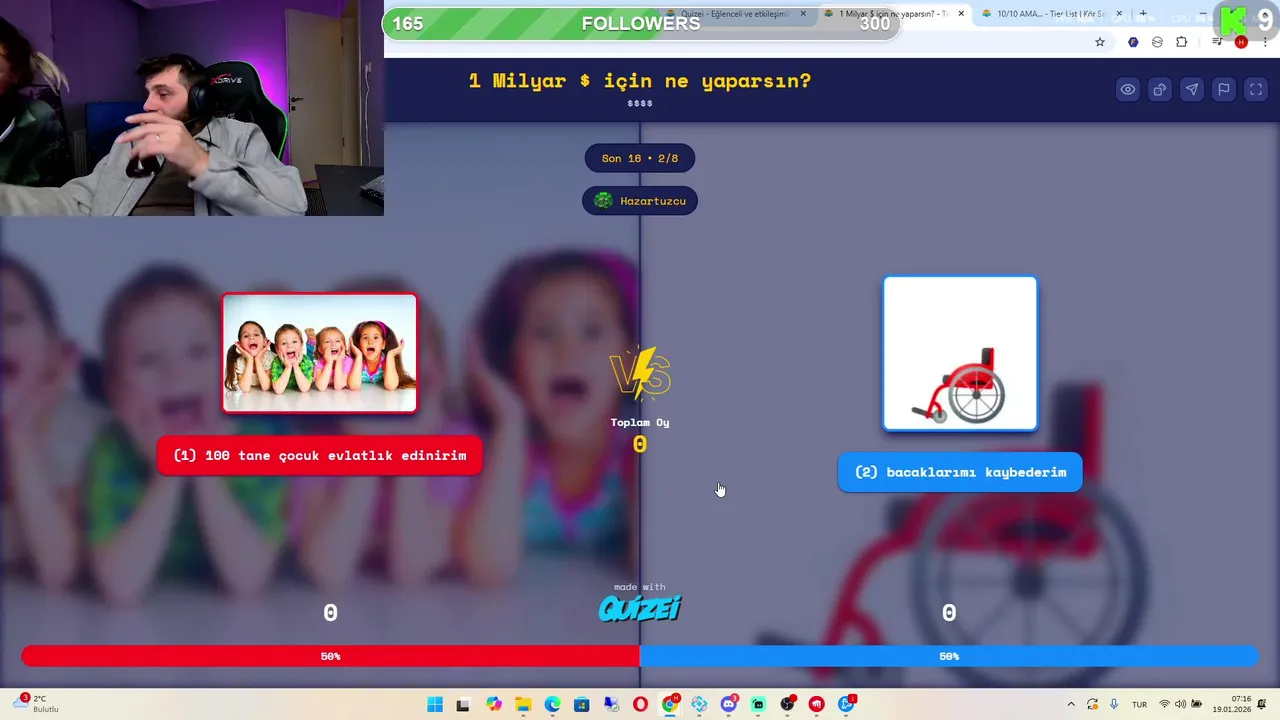1280x720 pixels.
Task: Click the children photo thumbnail
Action: pos(320,353)
